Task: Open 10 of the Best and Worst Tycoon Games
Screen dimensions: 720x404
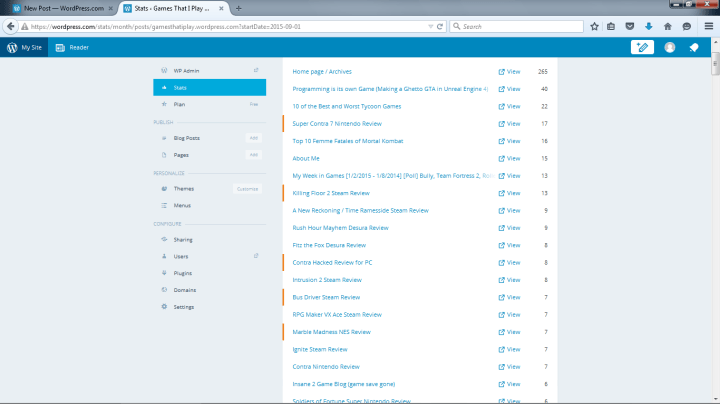Action: click(347, 106)
